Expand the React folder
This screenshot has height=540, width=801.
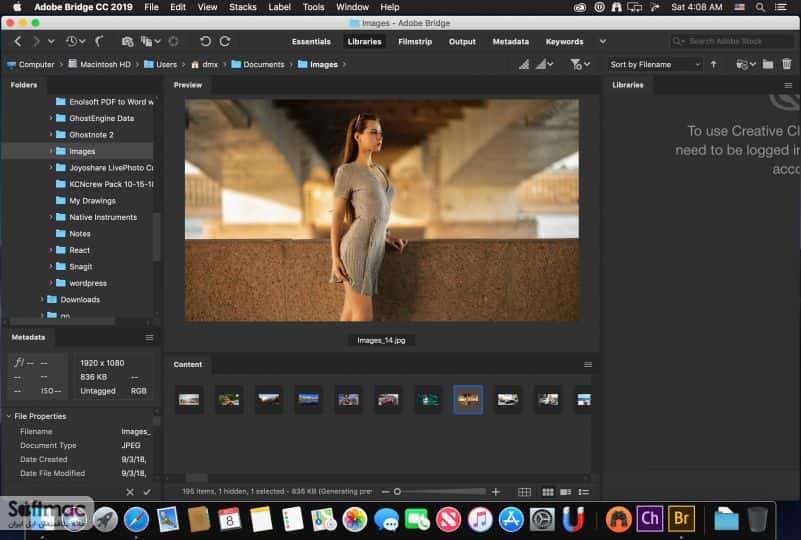tap(51, 250)
